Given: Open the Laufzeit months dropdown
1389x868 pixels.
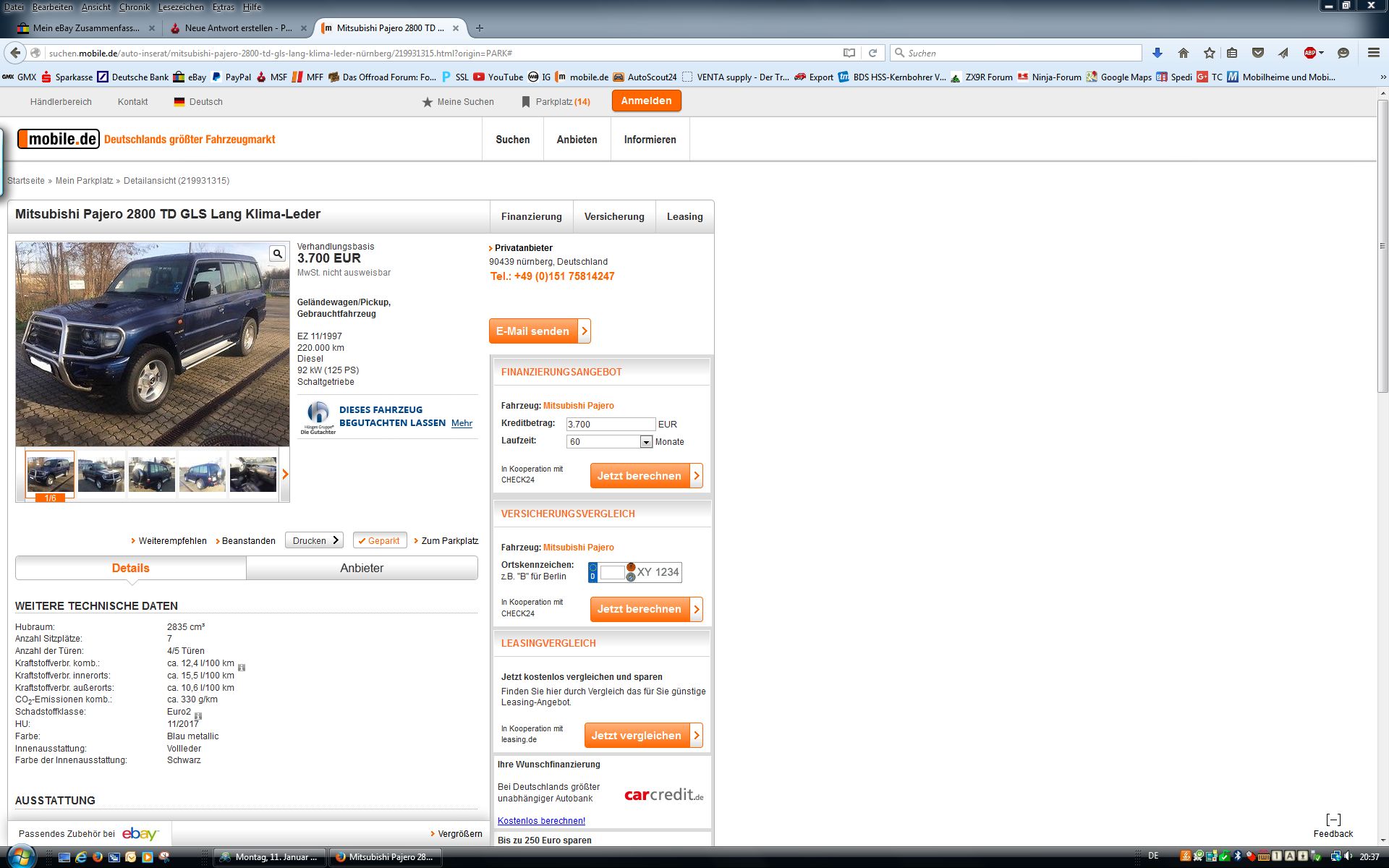Looking at the screenshot, I should click(x=646, y=441).
